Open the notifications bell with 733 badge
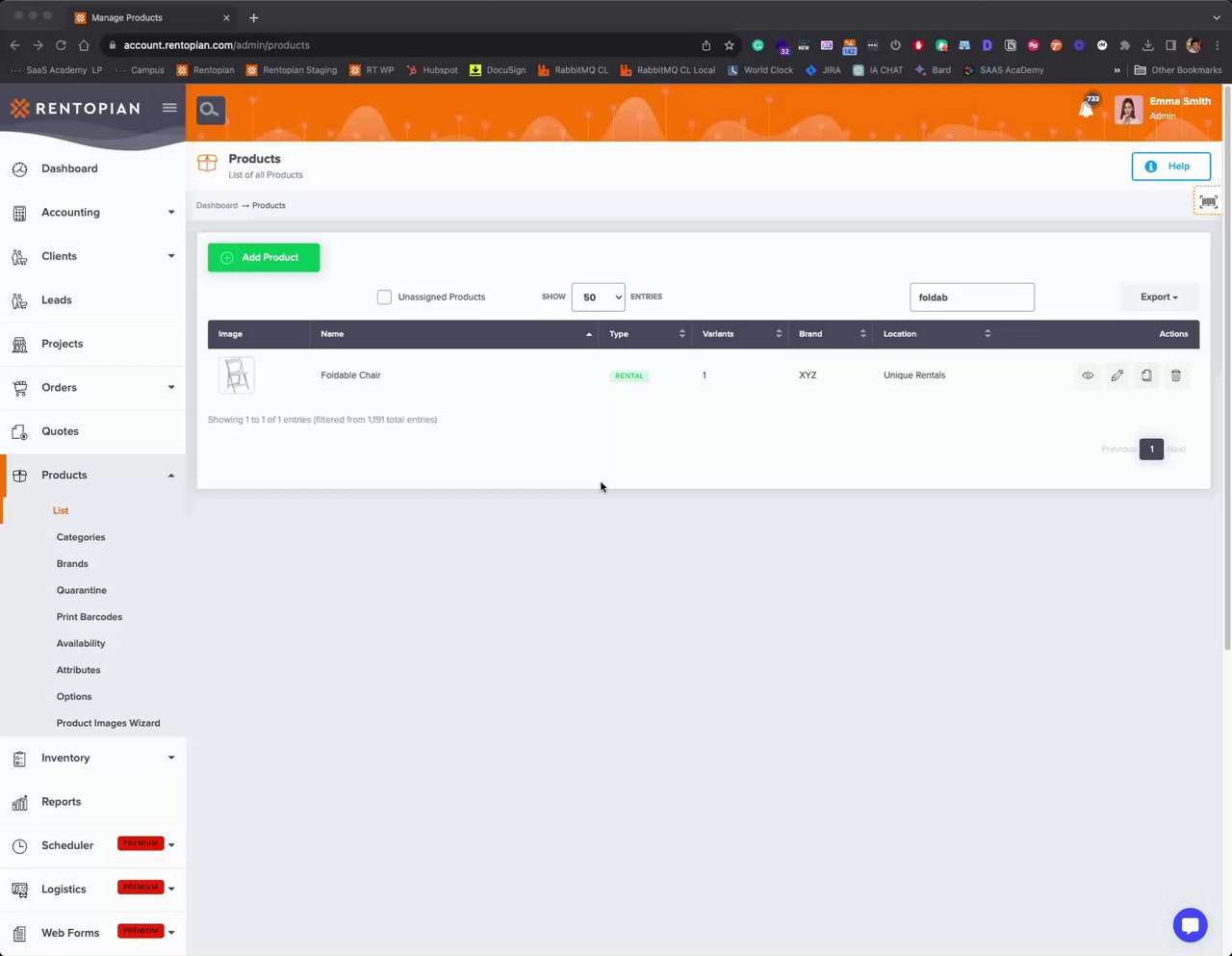1232x956 pixels. click(1088, 107)
